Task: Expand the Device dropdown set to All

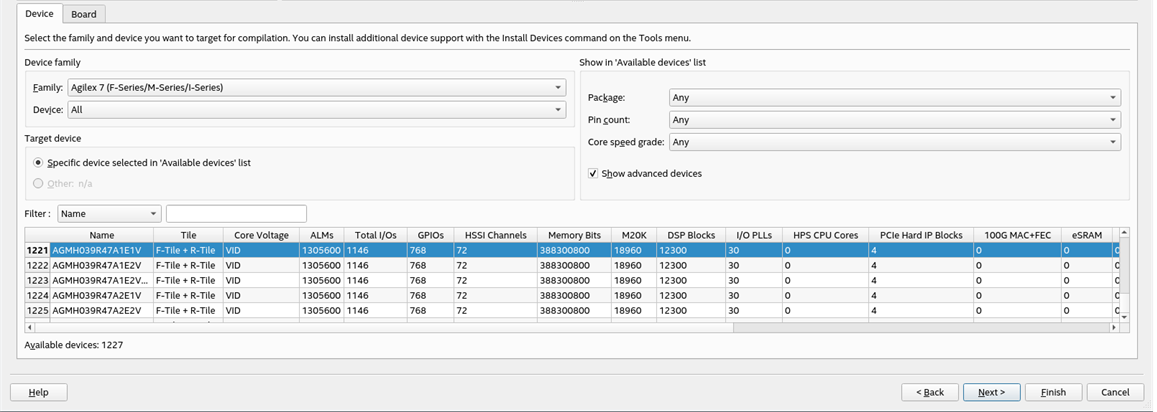Action: point(316,110)
